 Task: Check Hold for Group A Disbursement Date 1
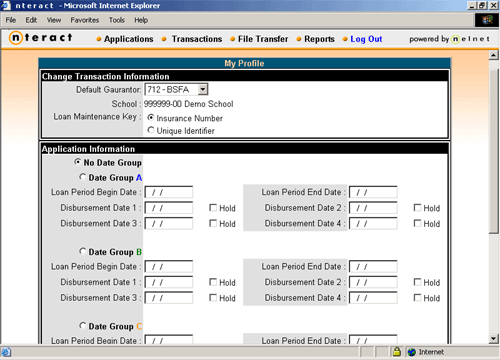[213, 208]
